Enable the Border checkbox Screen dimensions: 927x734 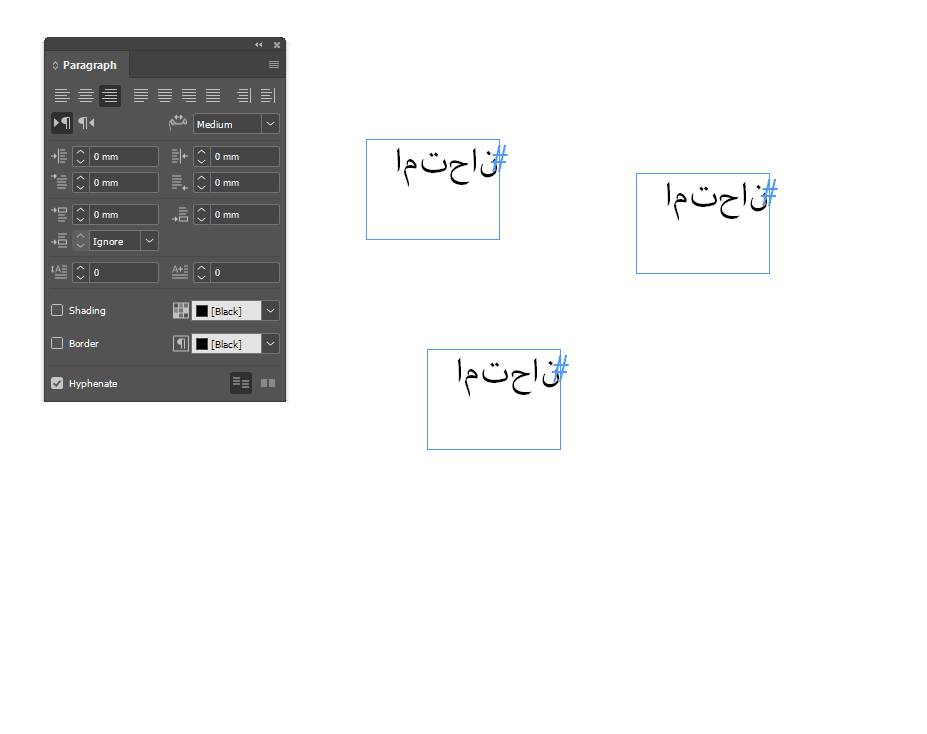57,343
